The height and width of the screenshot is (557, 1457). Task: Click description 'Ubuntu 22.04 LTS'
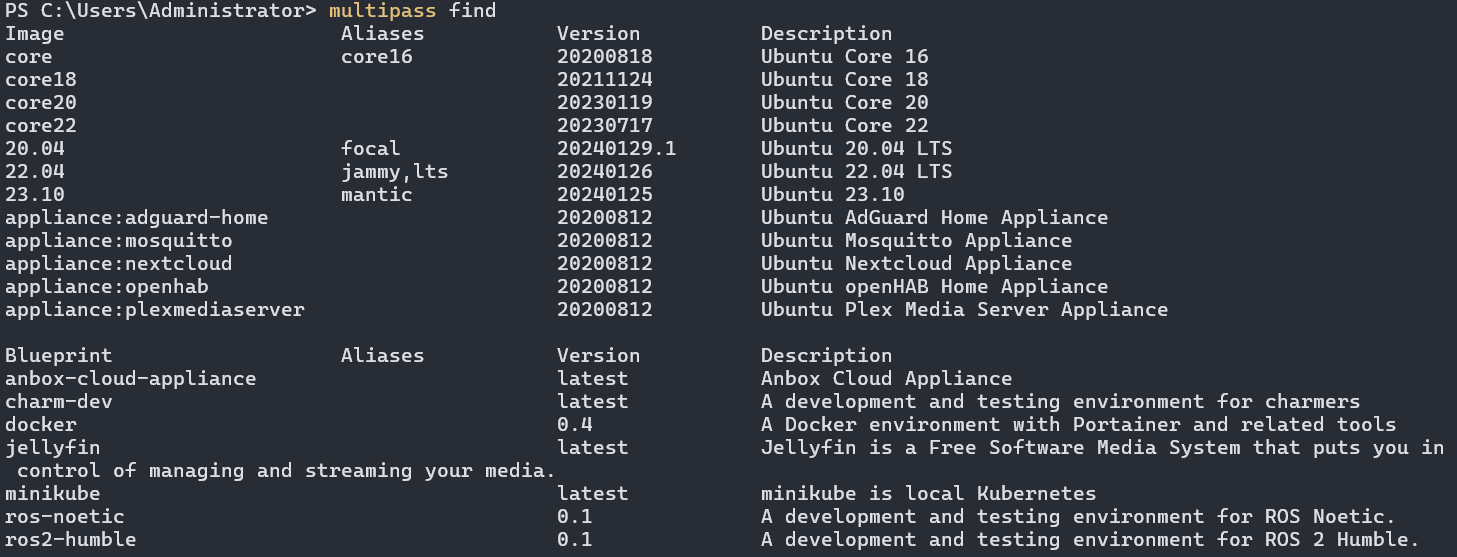pos(857,171)
